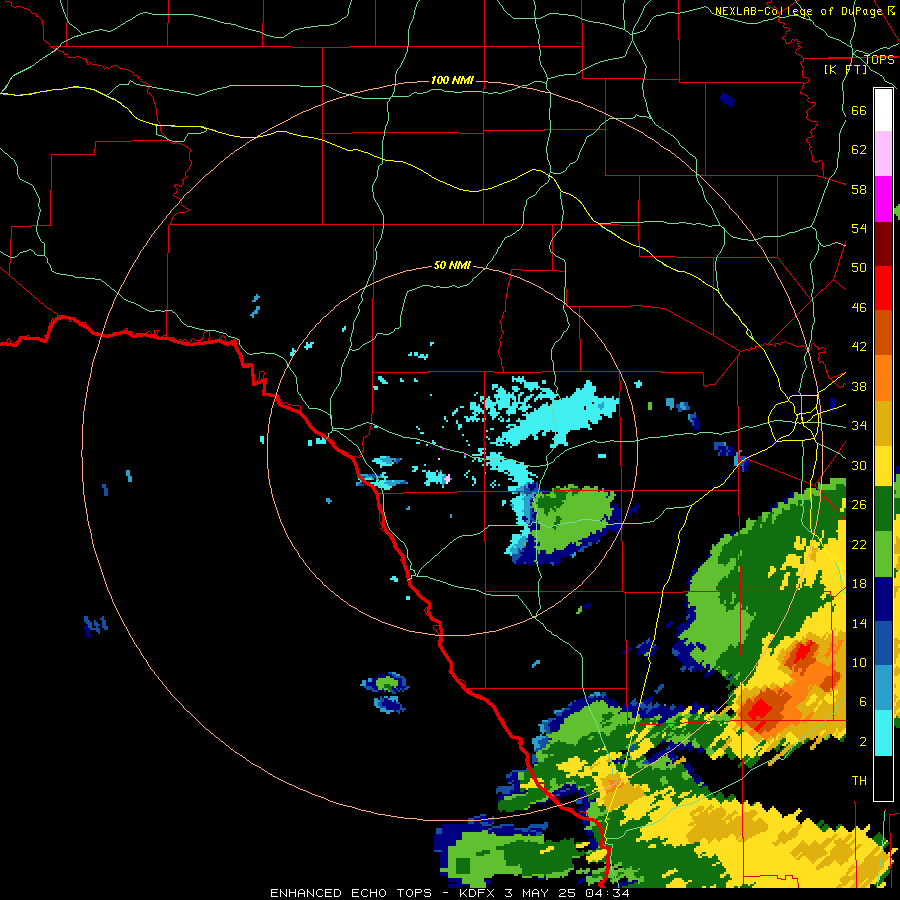Click the legend value 6

[x=863, y=702]
